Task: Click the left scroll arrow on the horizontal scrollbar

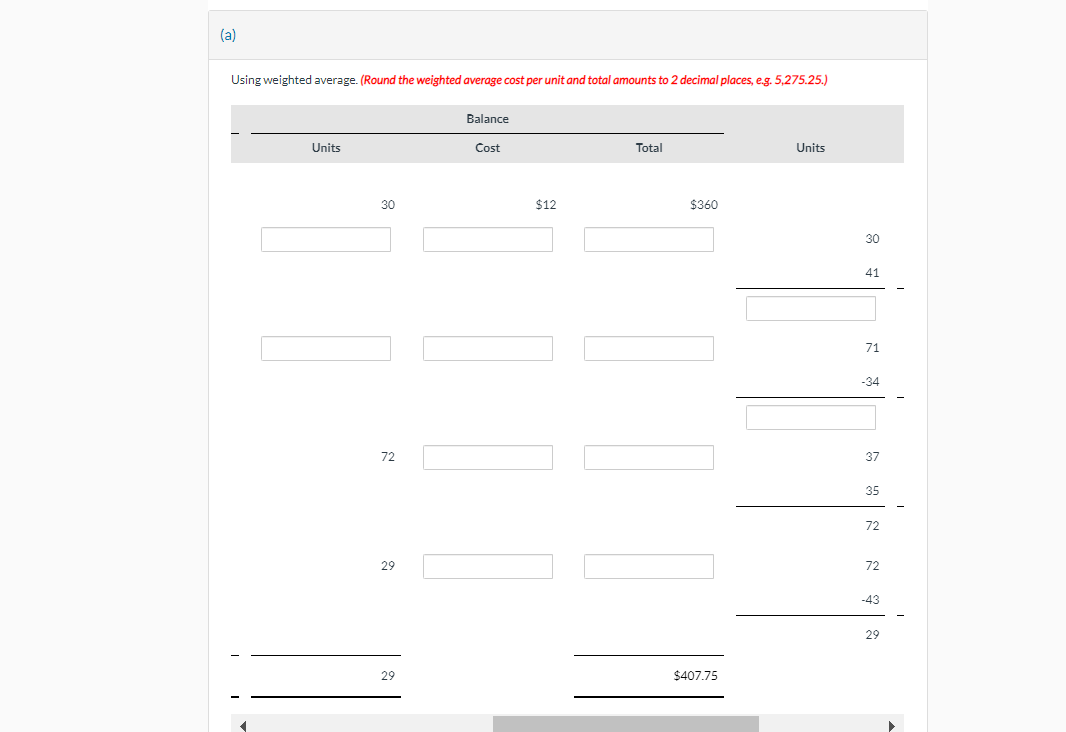Action: coord(241,722)
